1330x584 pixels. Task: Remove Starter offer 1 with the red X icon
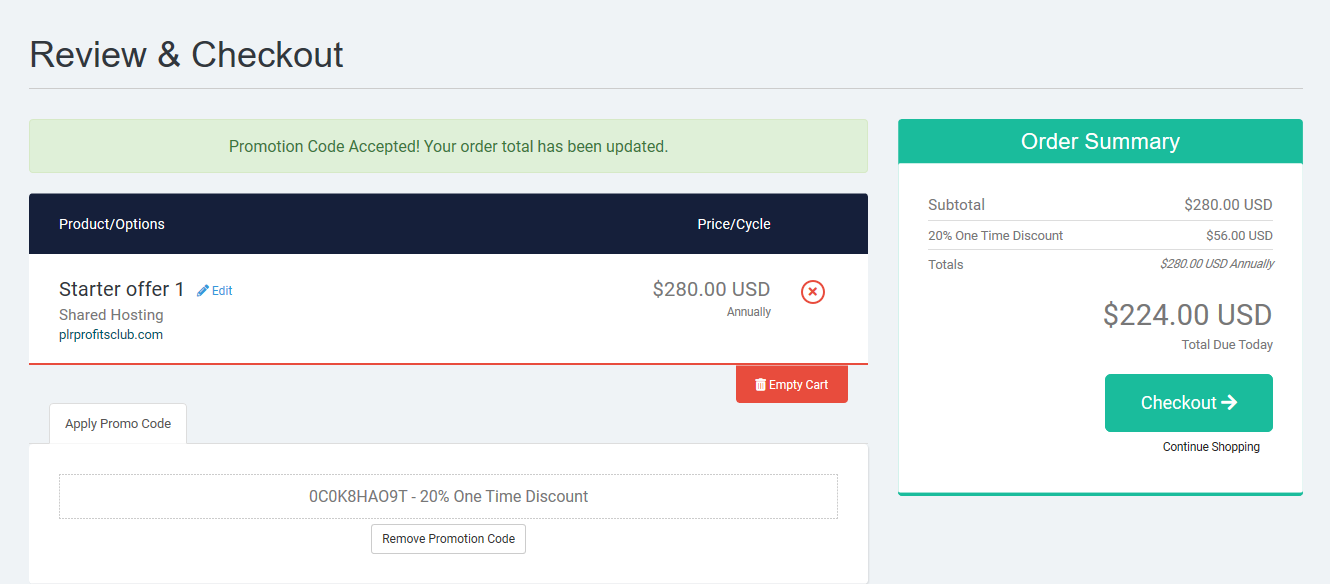click(x=813, y=292)
